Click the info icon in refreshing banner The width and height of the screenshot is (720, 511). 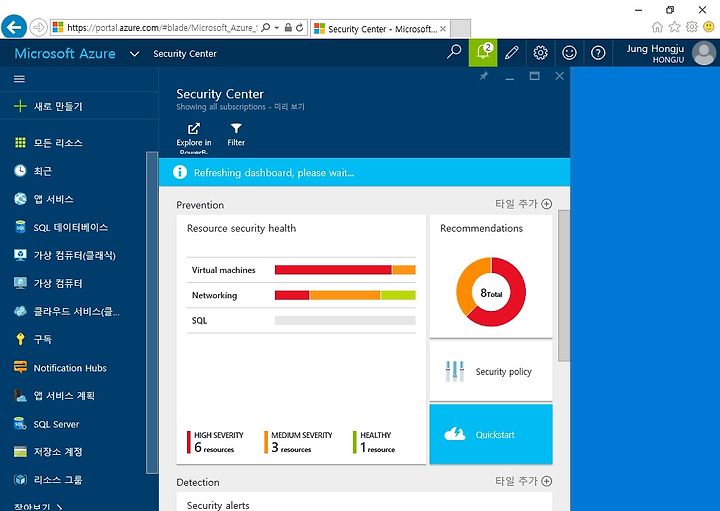point(180,172)
